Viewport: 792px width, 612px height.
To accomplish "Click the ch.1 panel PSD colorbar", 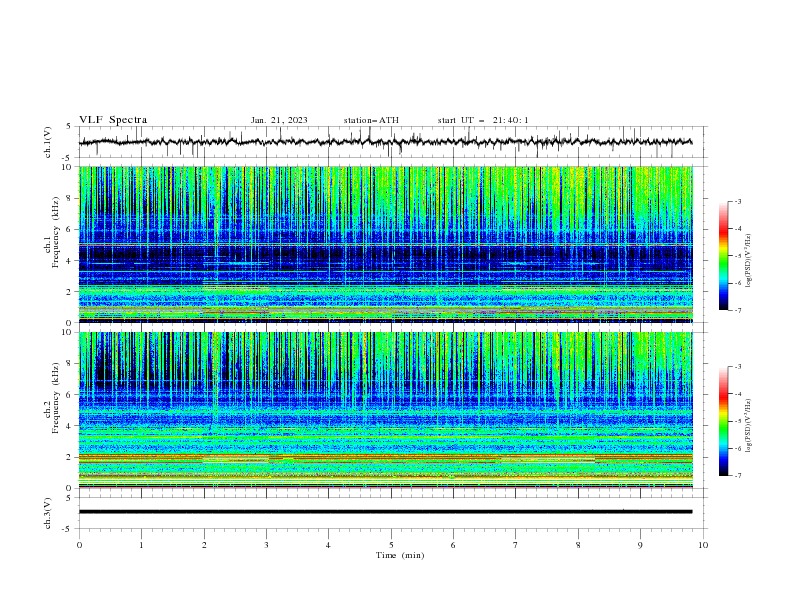I will [723, 256].
